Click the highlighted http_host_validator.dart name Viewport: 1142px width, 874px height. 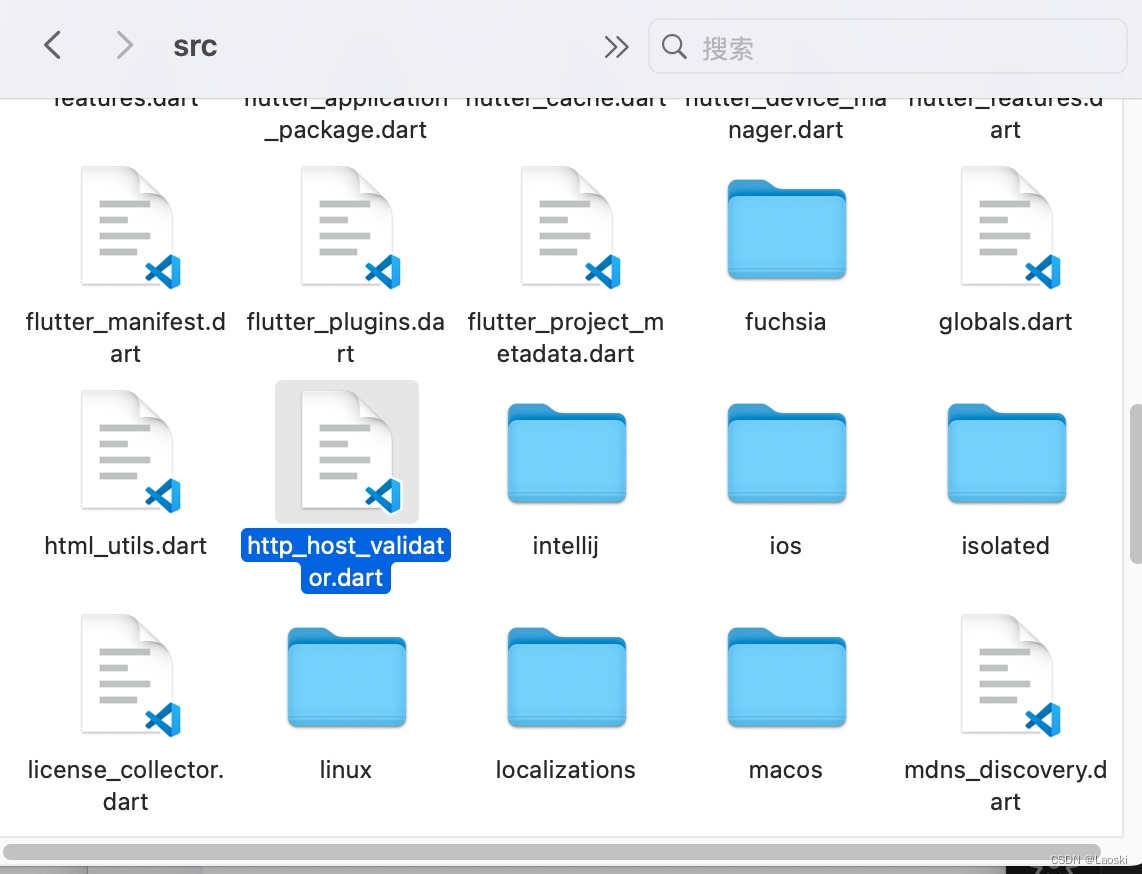(346, 561)
